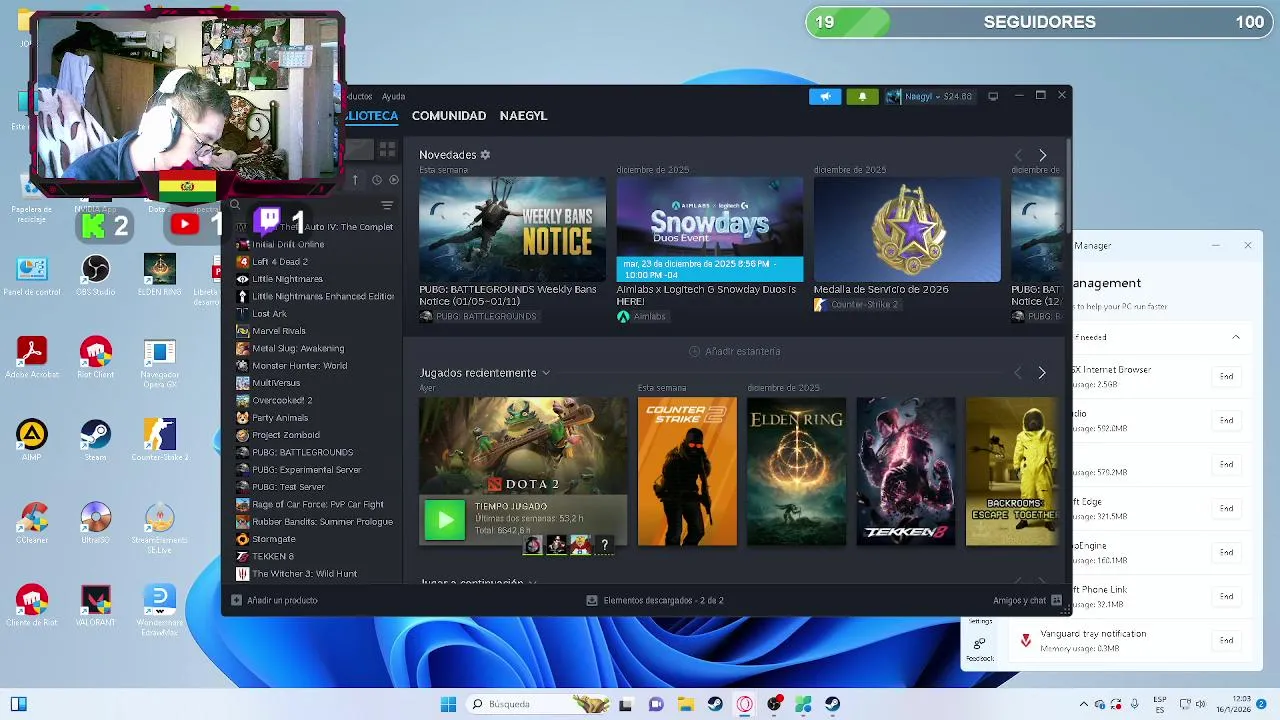Open library filter options icon
1280x720 pixels.
[x=387, y=205]
